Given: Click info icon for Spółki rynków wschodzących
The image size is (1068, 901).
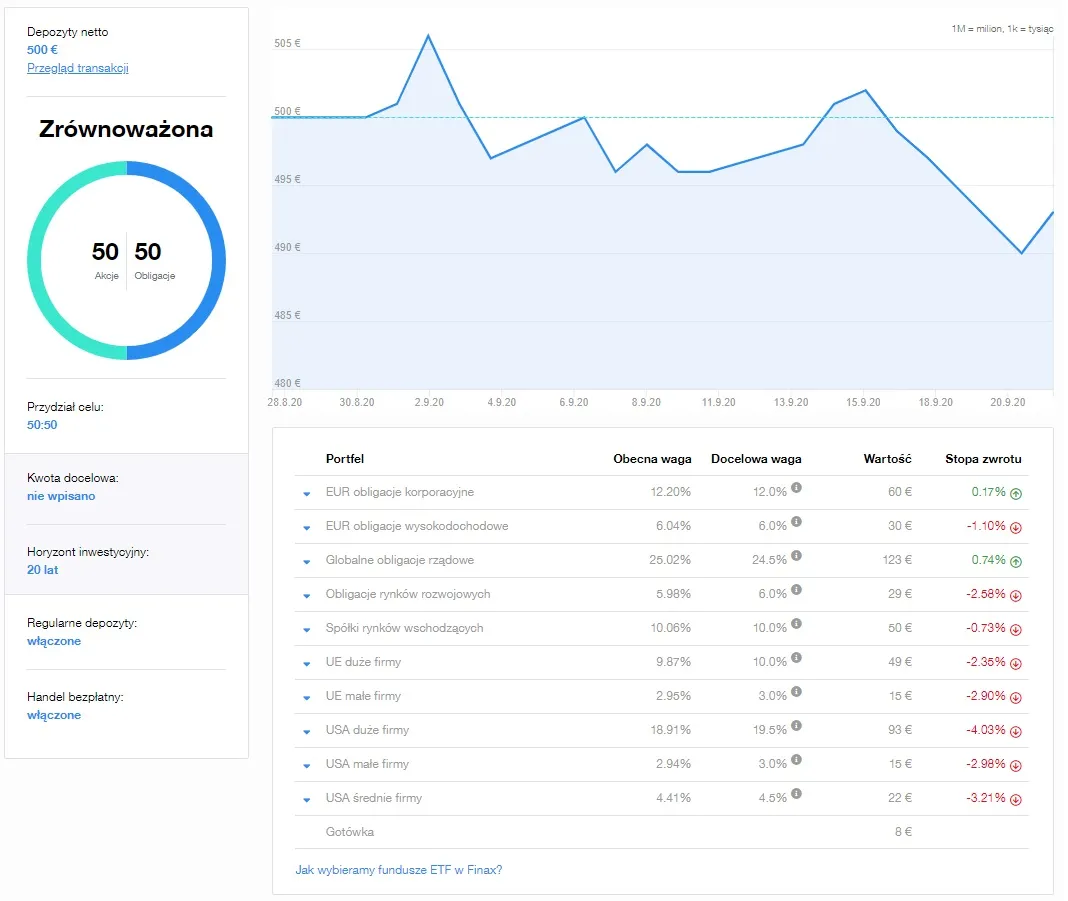Looking at the screenshot, I should point(796,624).
